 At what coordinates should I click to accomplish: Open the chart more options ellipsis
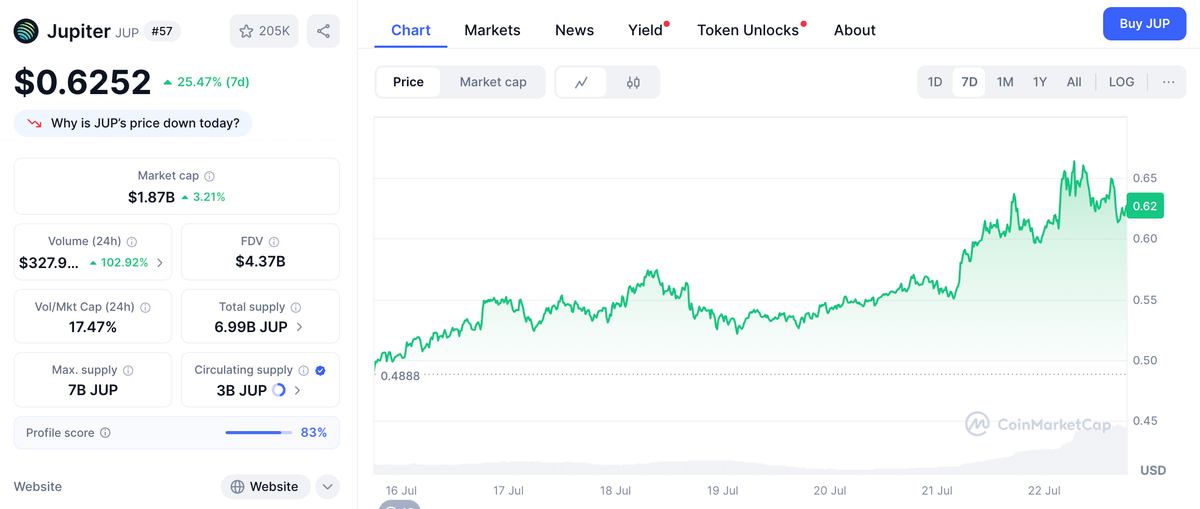coord(1168,82)
